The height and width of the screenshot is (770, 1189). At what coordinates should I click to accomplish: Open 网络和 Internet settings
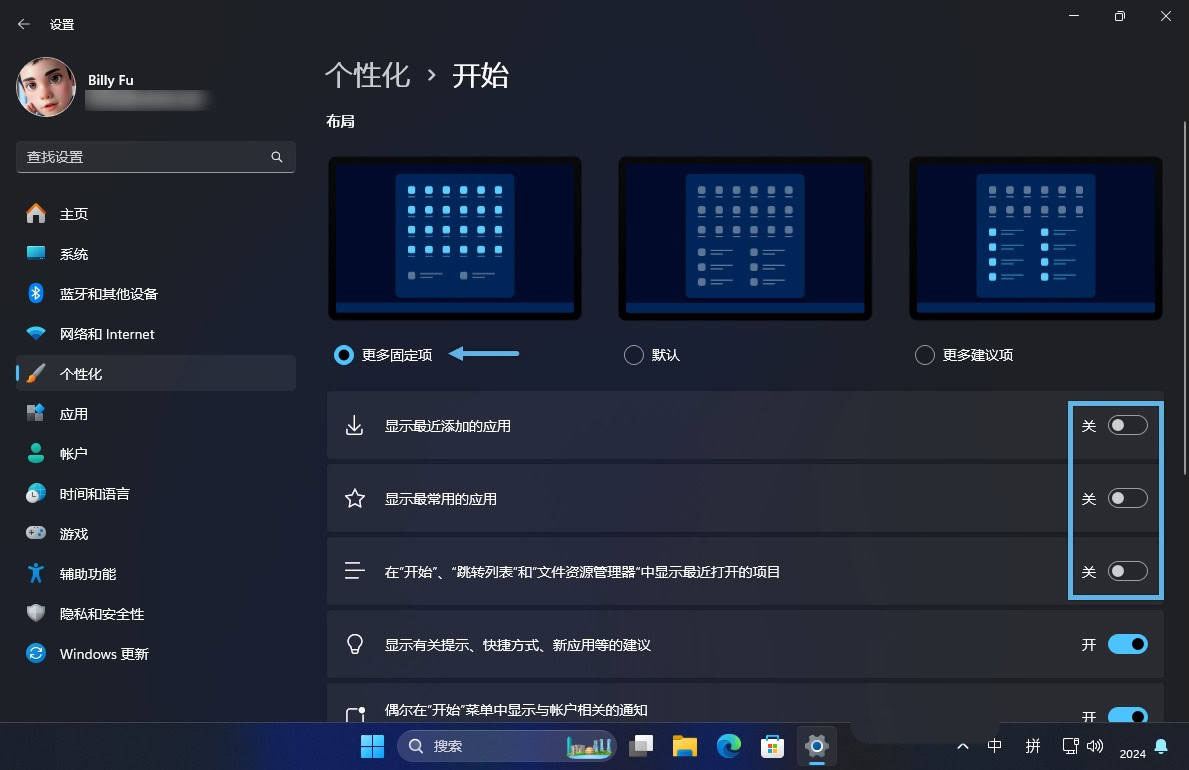tap(106, 334)
